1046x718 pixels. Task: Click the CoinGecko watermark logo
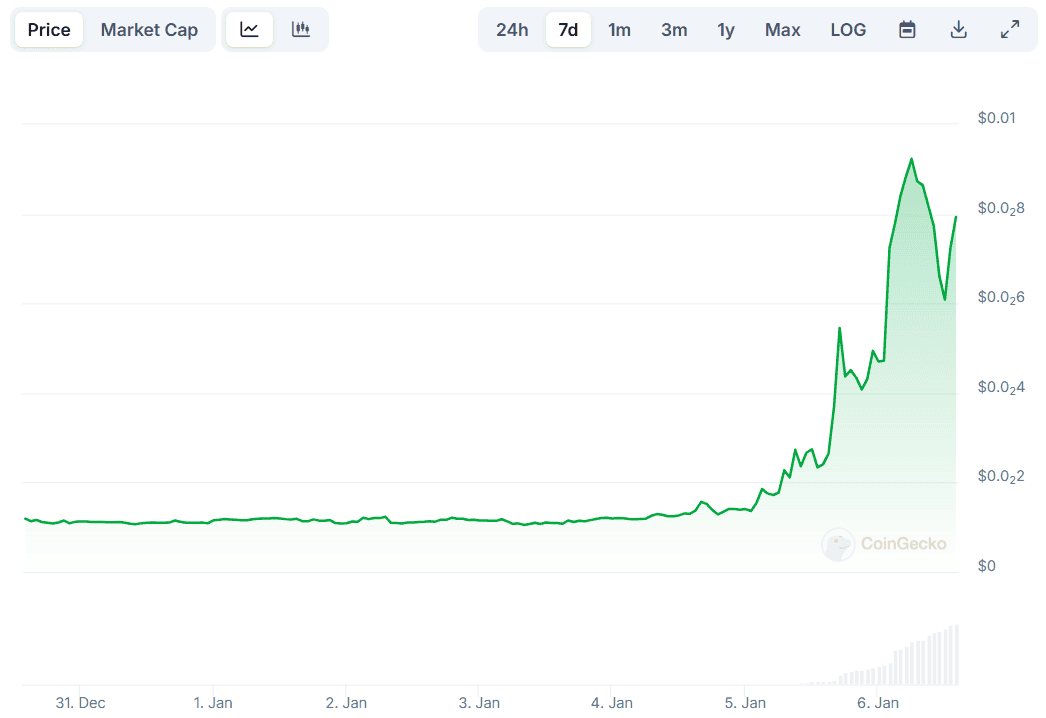click(884, 544)
